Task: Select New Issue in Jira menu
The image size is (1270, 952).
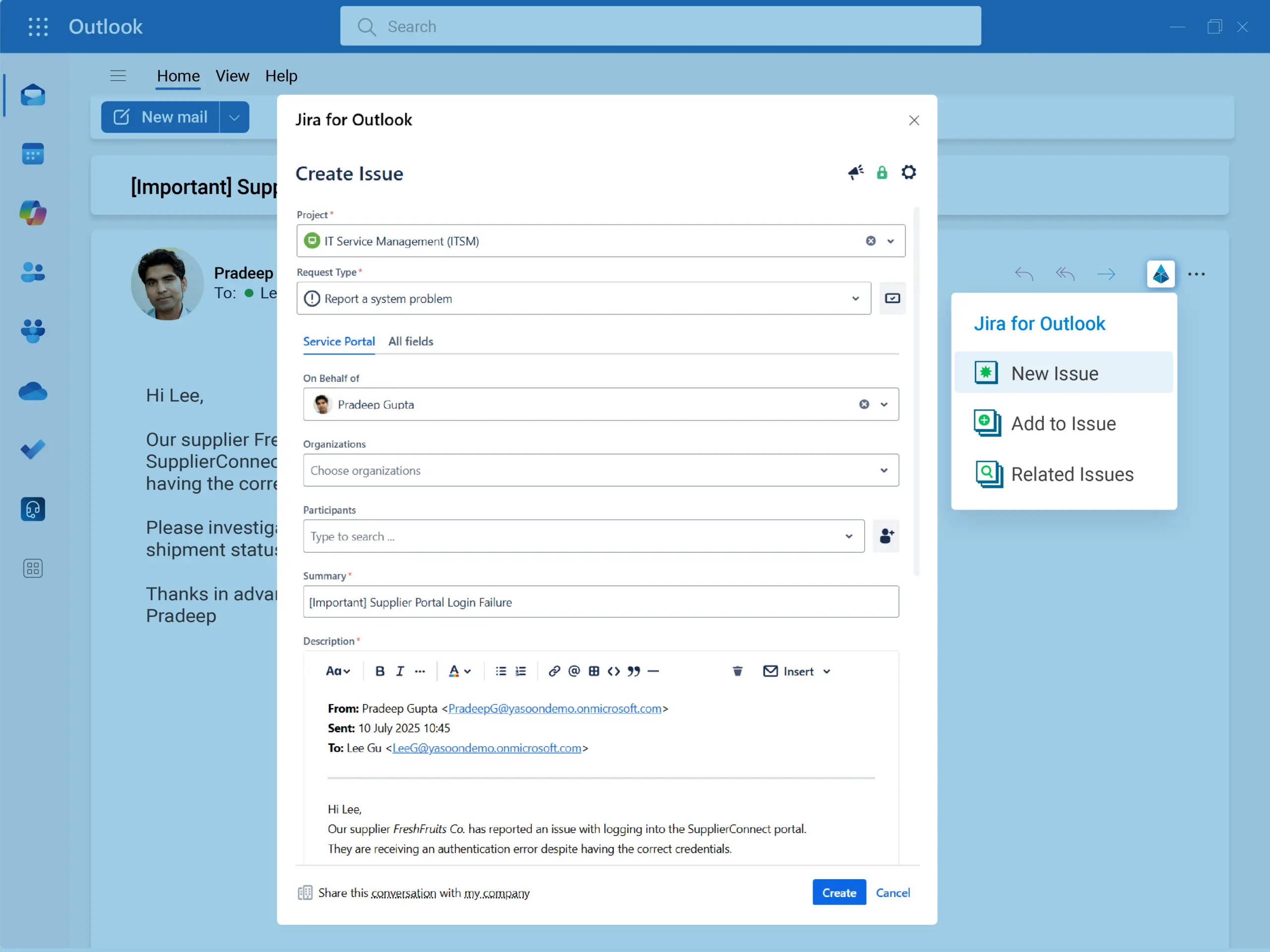Action: (x=1063, y=373)
